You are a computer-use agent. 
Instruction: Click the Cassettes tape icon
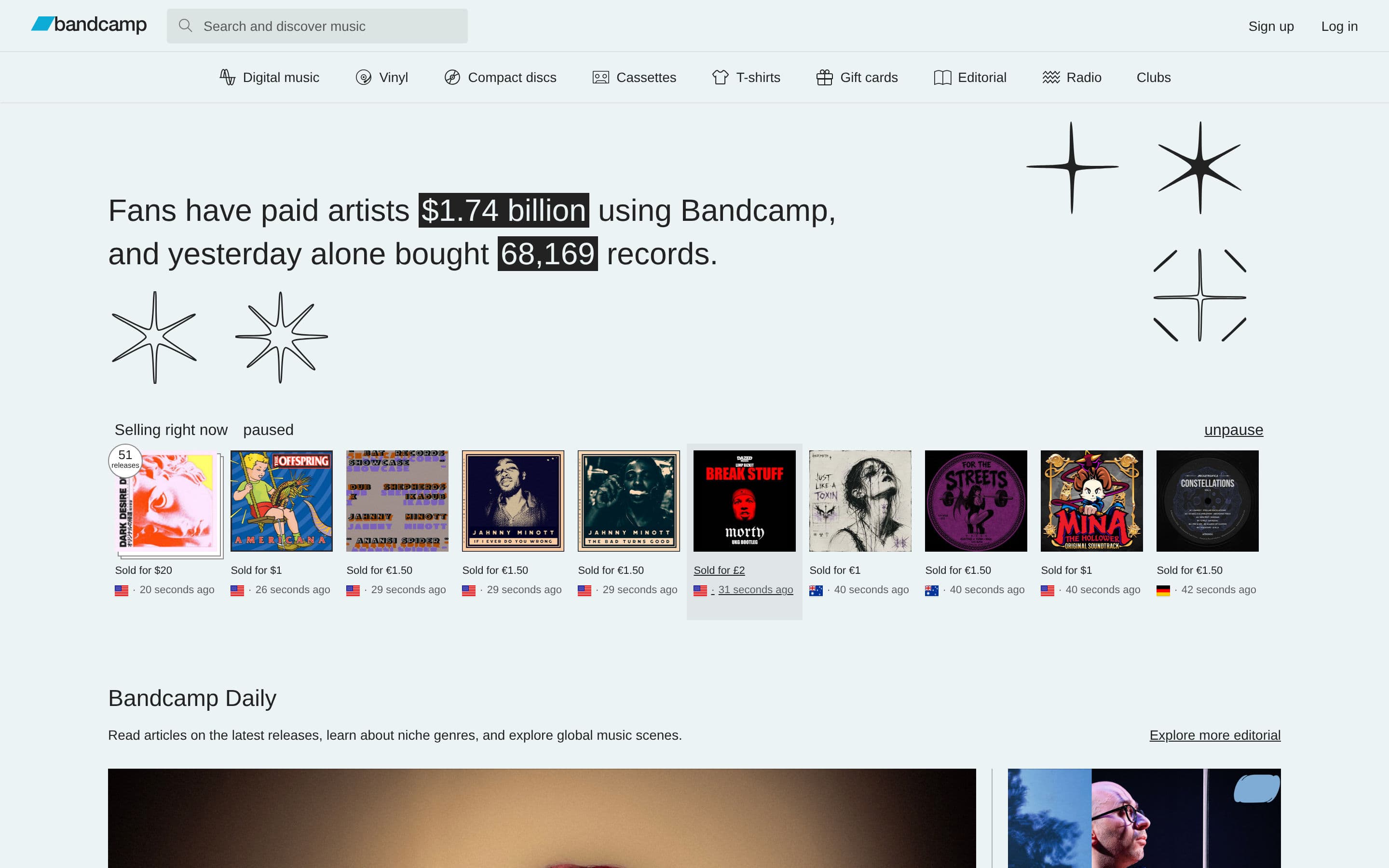pos(600,77)
